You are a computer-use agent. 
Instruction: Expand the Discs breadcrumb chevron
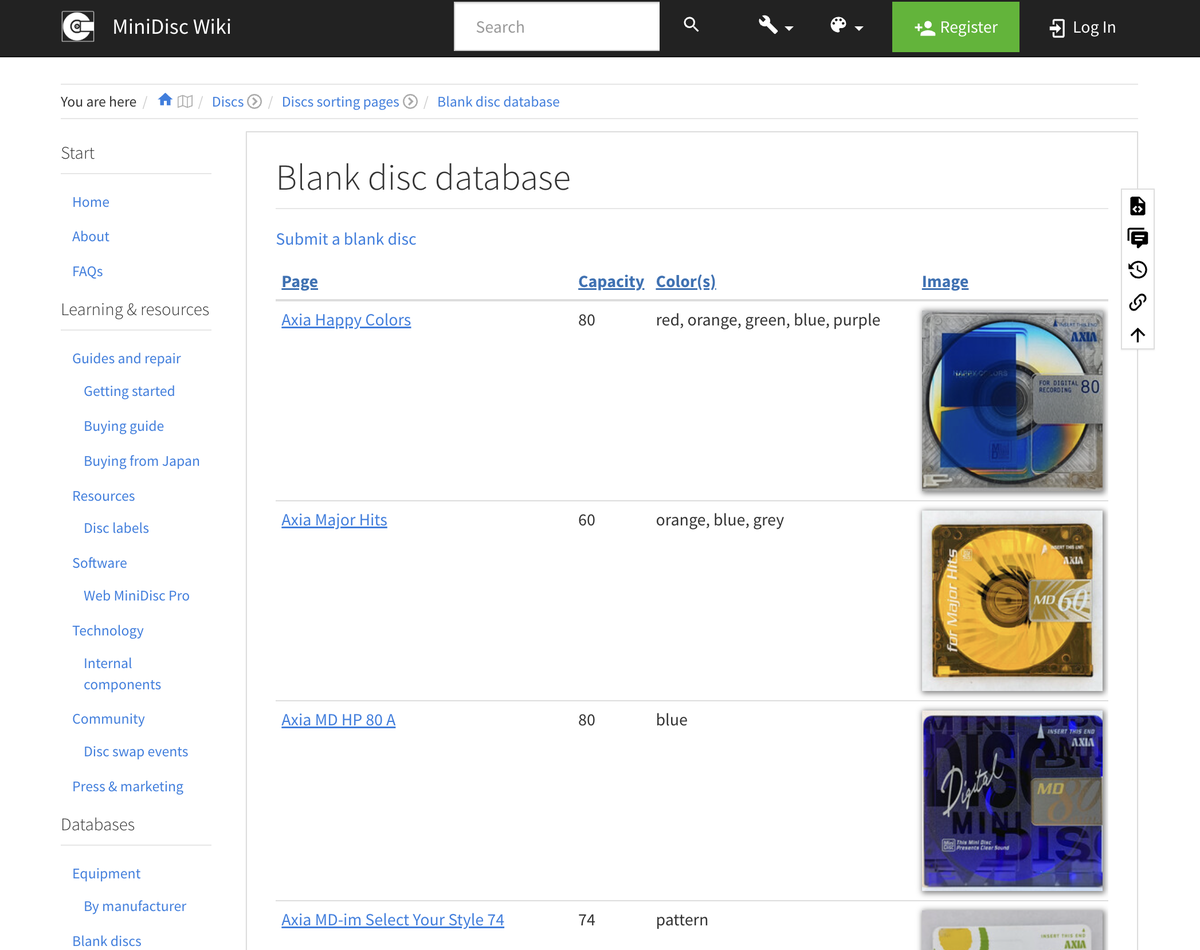(x=255, y=101)
